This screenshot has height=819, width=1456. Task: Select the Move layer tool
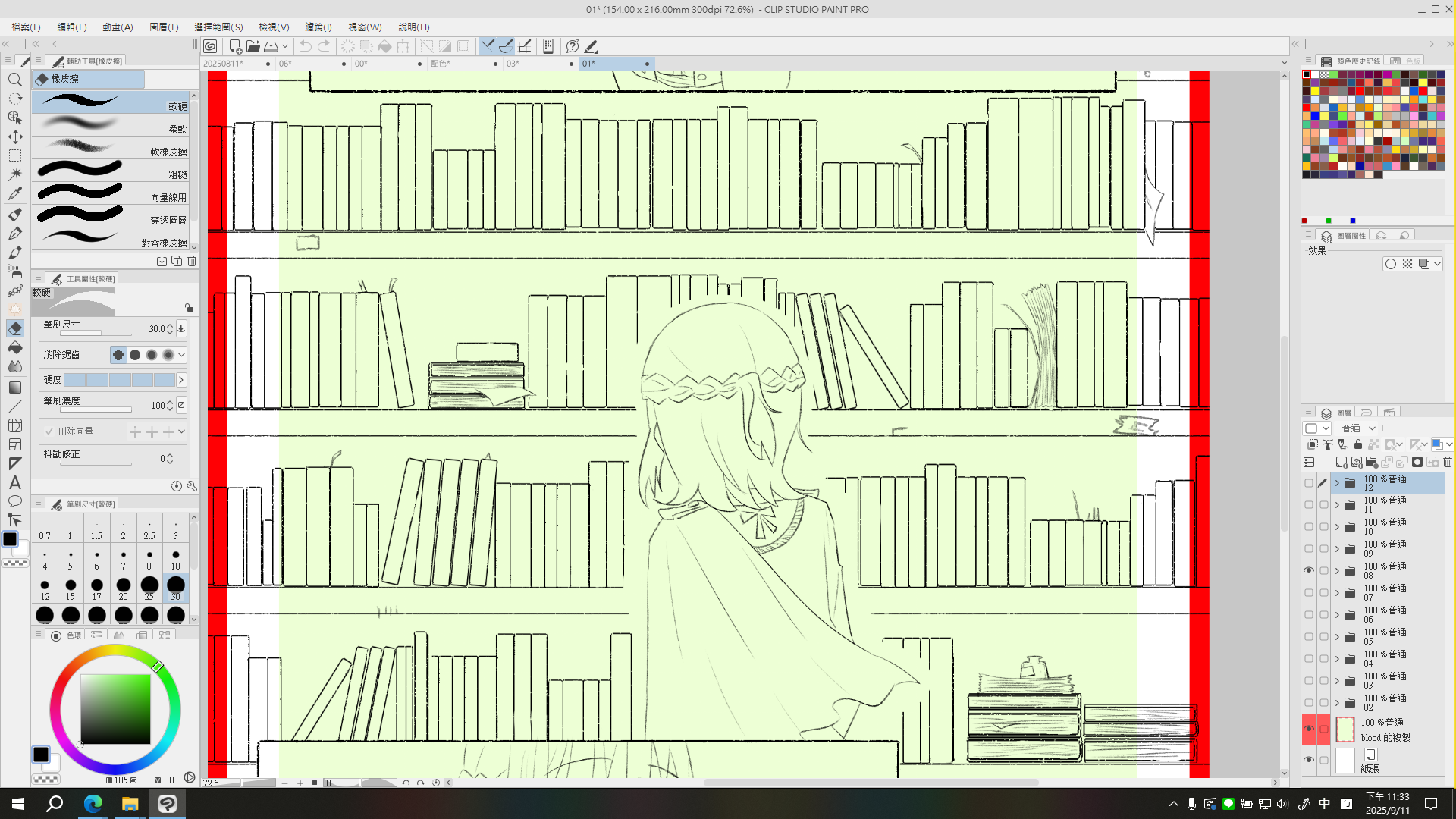pyautogui.click(x=14, y=136)
